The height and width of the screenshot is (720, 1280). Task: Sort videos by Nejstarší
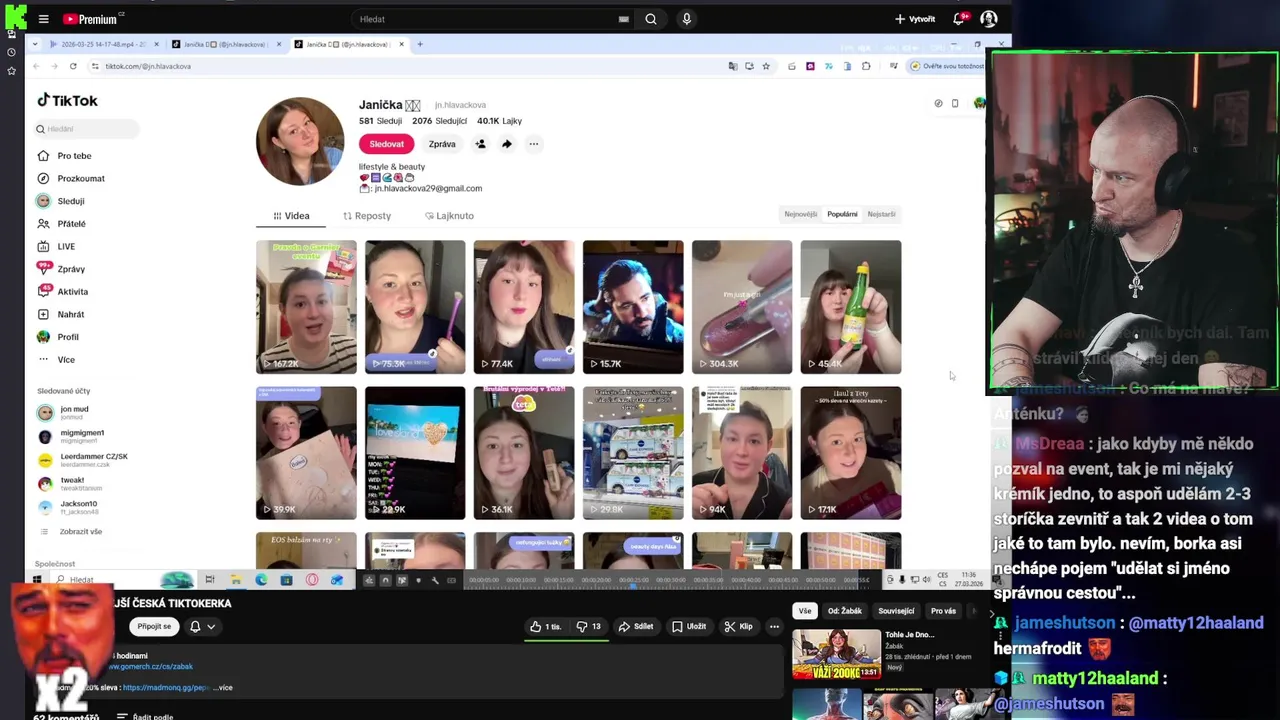(x=881, y=214)
